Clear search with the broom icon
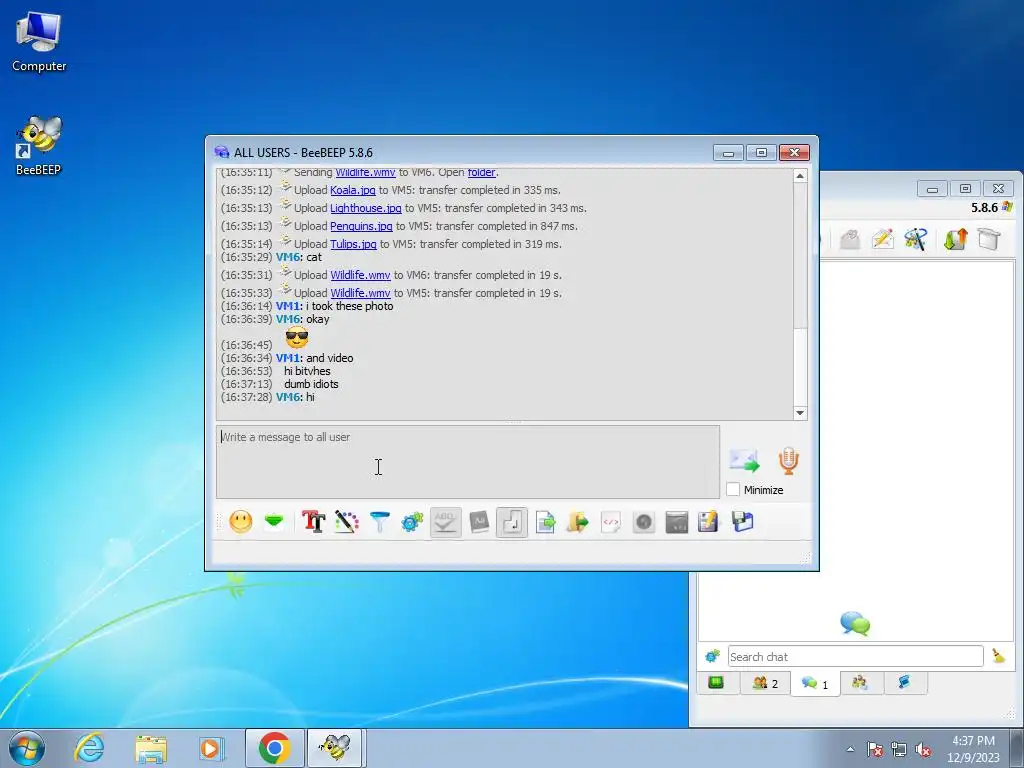Image resolution: width=1024 pixels, height=768 pixels. (x=999, y=656)
